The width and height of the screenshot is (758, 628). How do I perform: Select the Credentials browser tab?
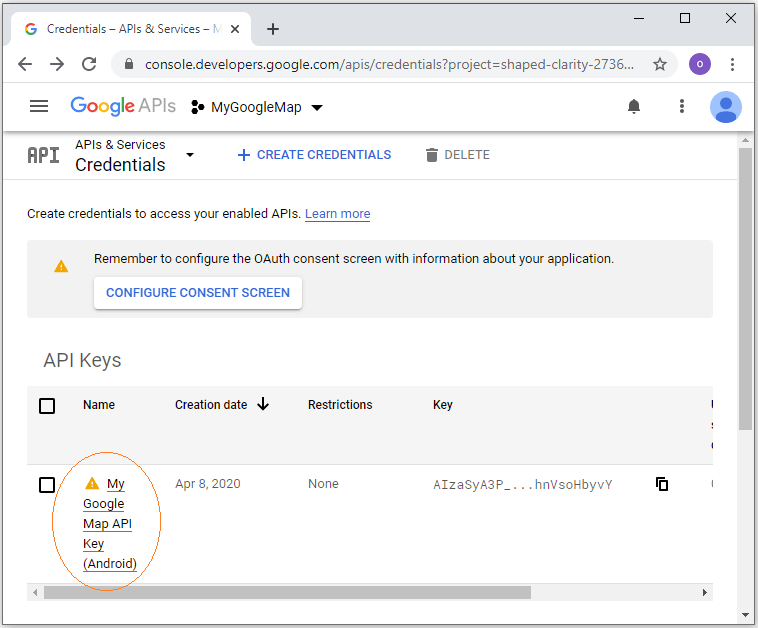(131, 29)
